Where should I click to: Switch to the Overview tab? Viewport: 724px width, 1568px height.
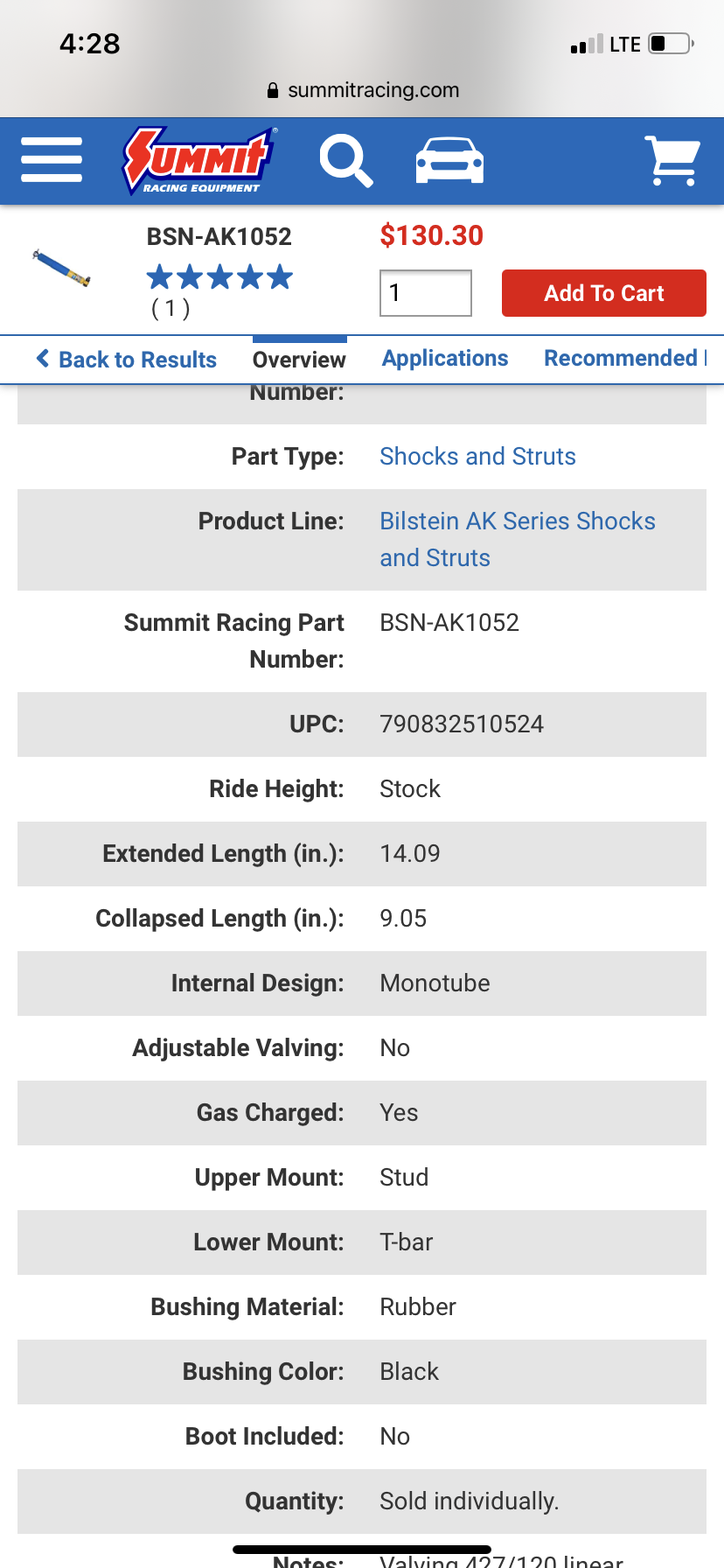pos(299,360)
